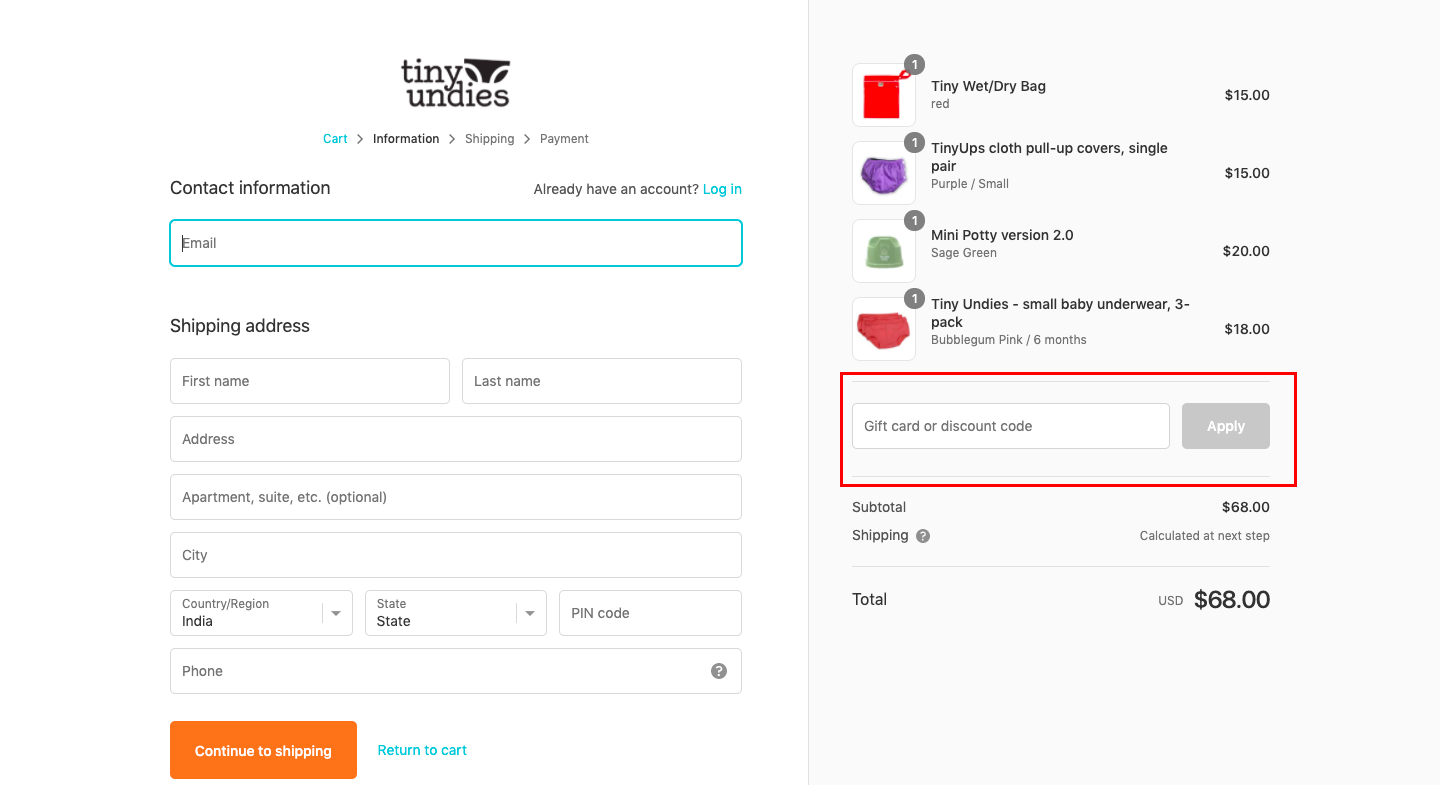Click the Purple / Small variant text
Viewport: 1440px width, 785px height.
point(970,184)
